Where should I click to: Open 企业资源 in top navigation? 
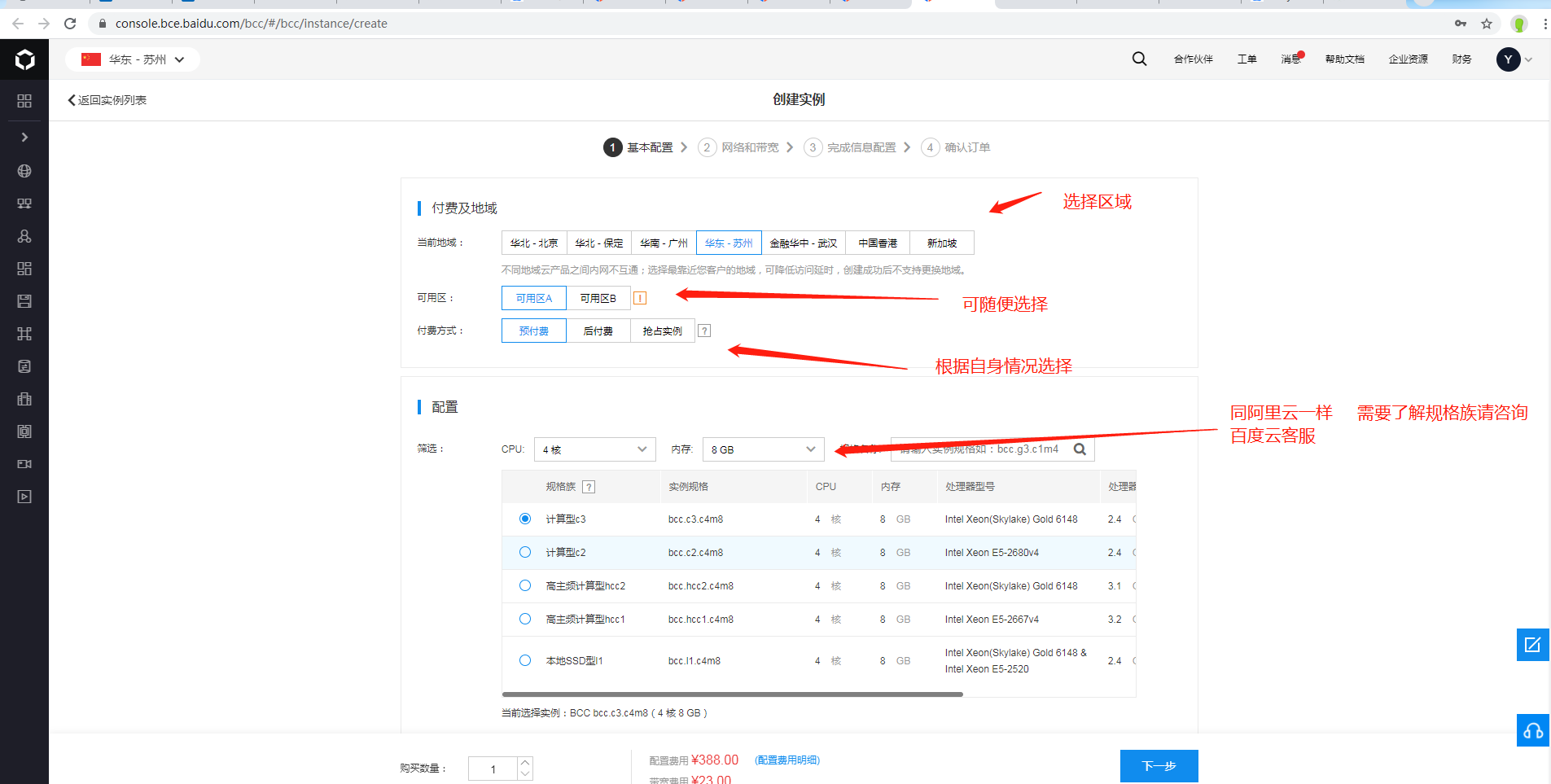coord(1409,59)
